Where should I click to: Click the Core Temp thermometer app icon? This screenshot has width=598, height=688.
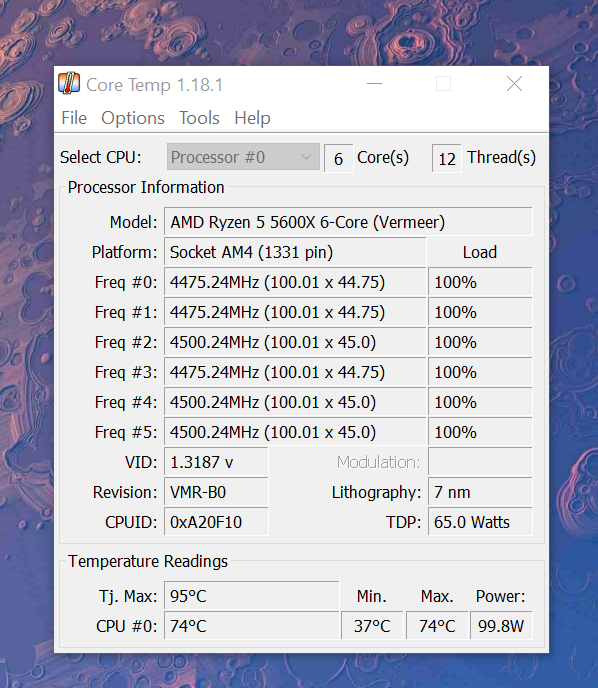69,83
